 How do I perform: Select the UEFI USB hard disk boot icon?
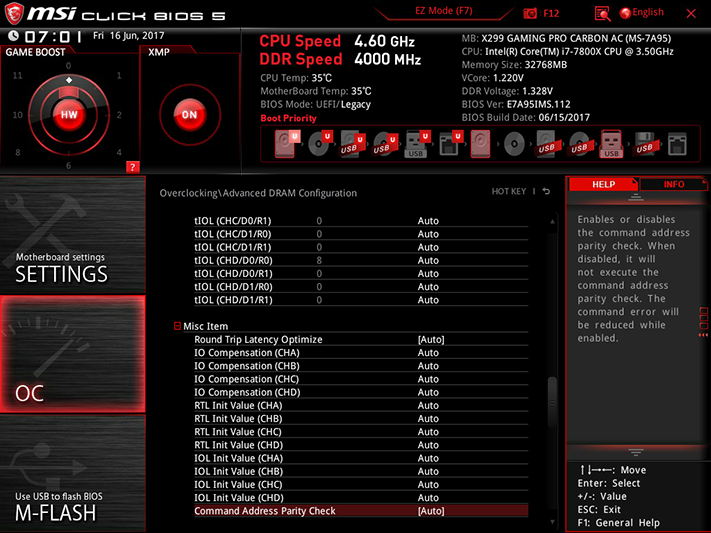coord(352,144)
